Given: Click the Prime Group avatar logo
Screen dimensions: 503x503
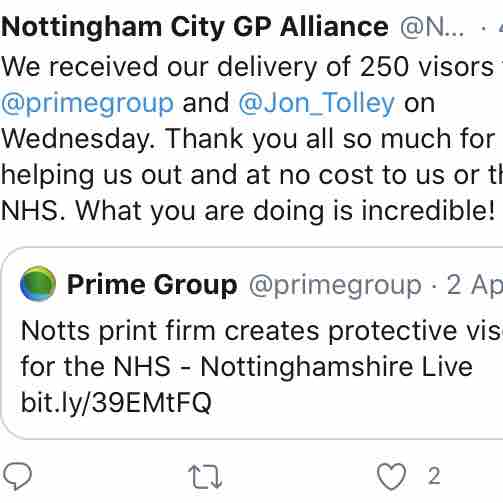Looking at the screenshot, I should click(x=38, y=284).
